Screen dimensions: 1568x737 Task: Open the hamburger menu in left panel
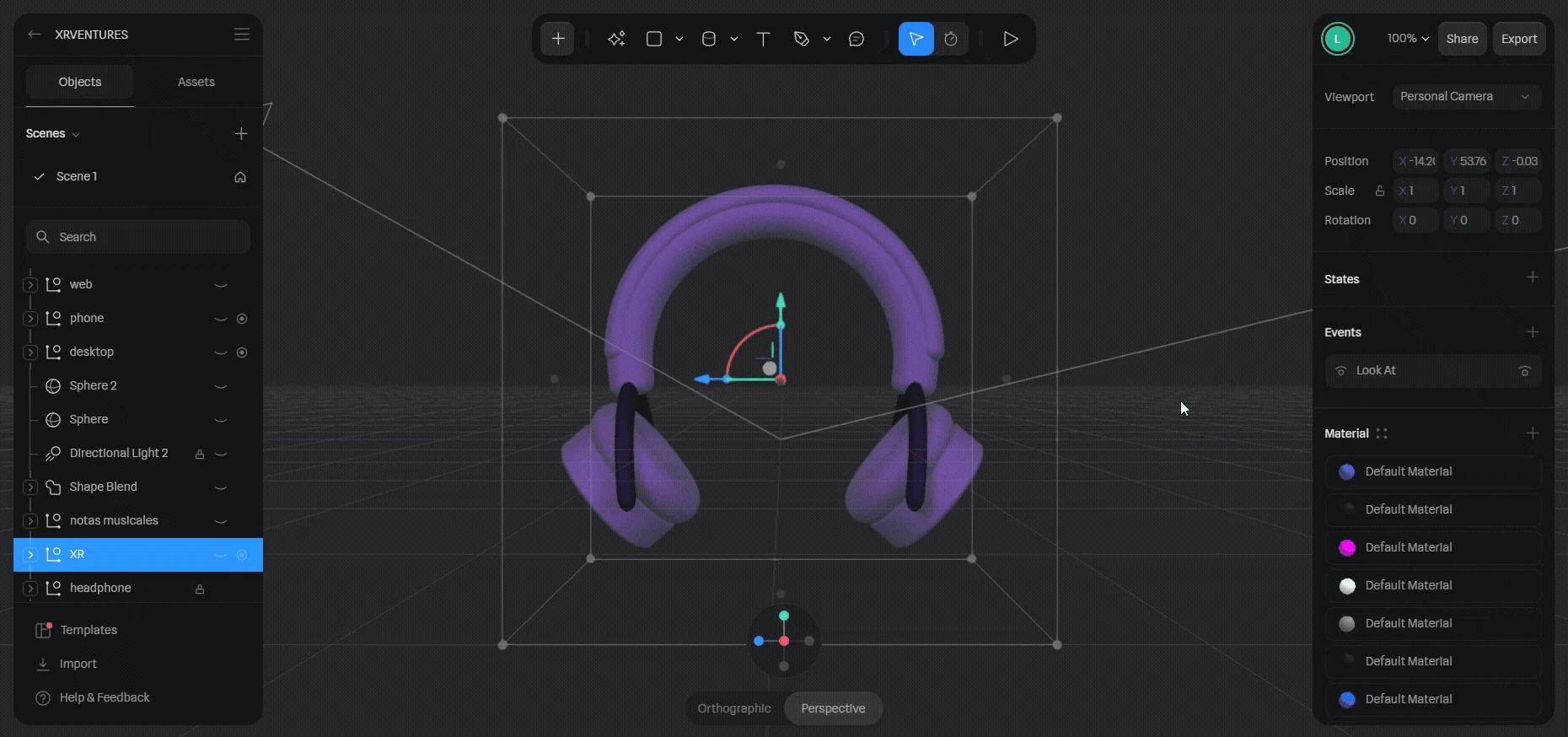pyautogui.click(x=242, y=35)
